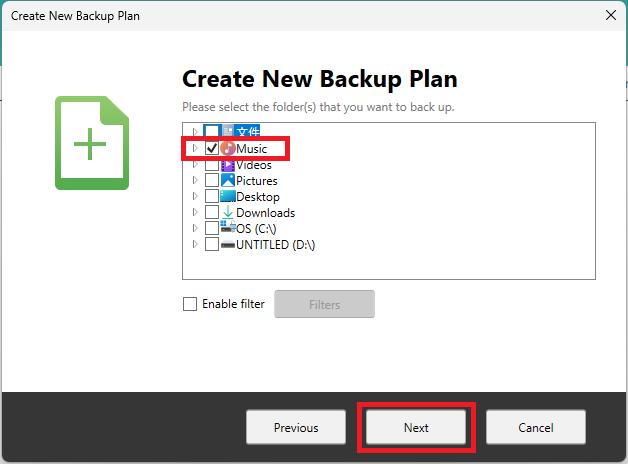Screen dimensions: 628x464
Task: Select the Videos tree item label
Action: click(254, 165)
